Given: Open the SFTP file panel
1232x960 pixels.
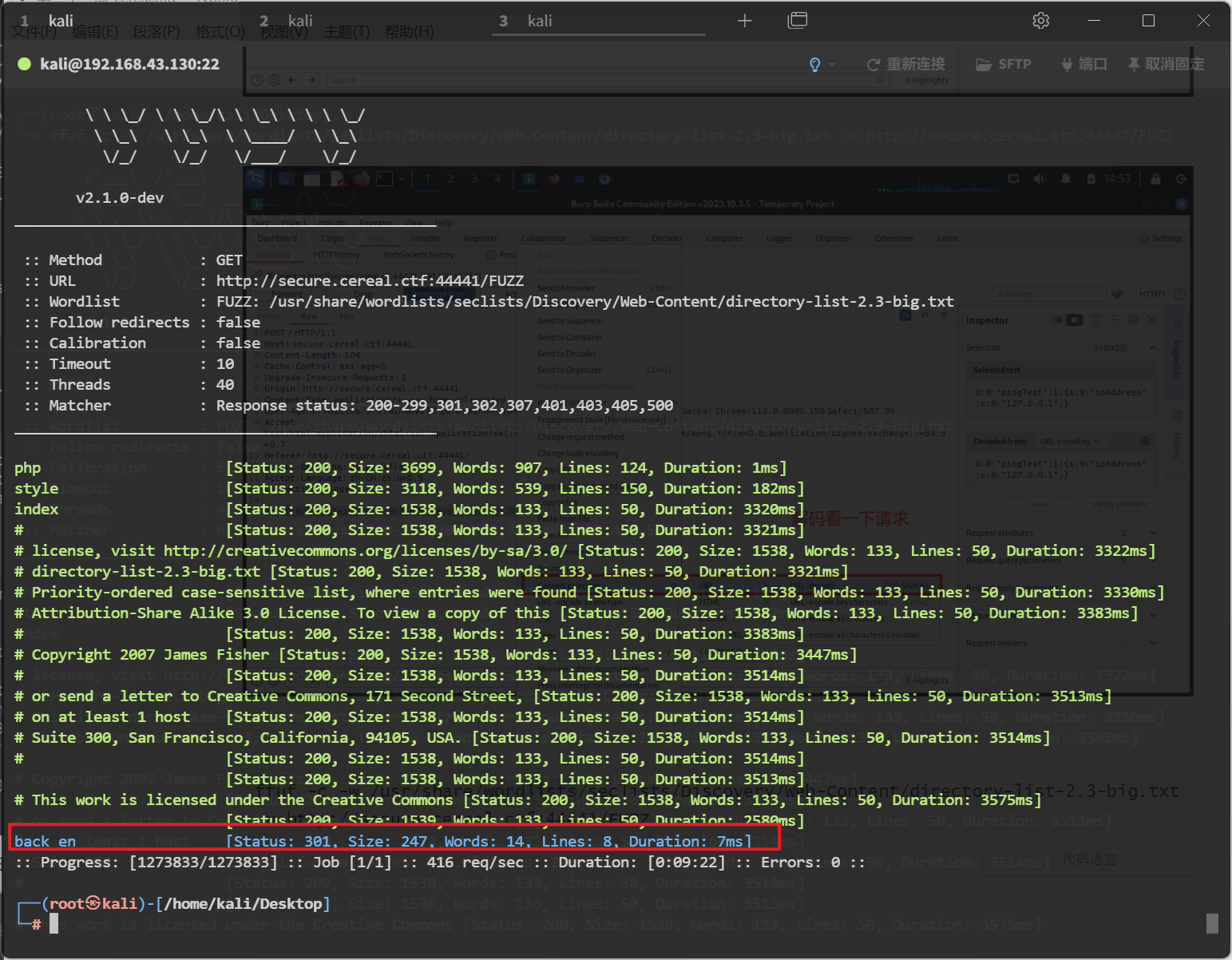Looking at the screenshot, I should click(x=1004, y=64).
